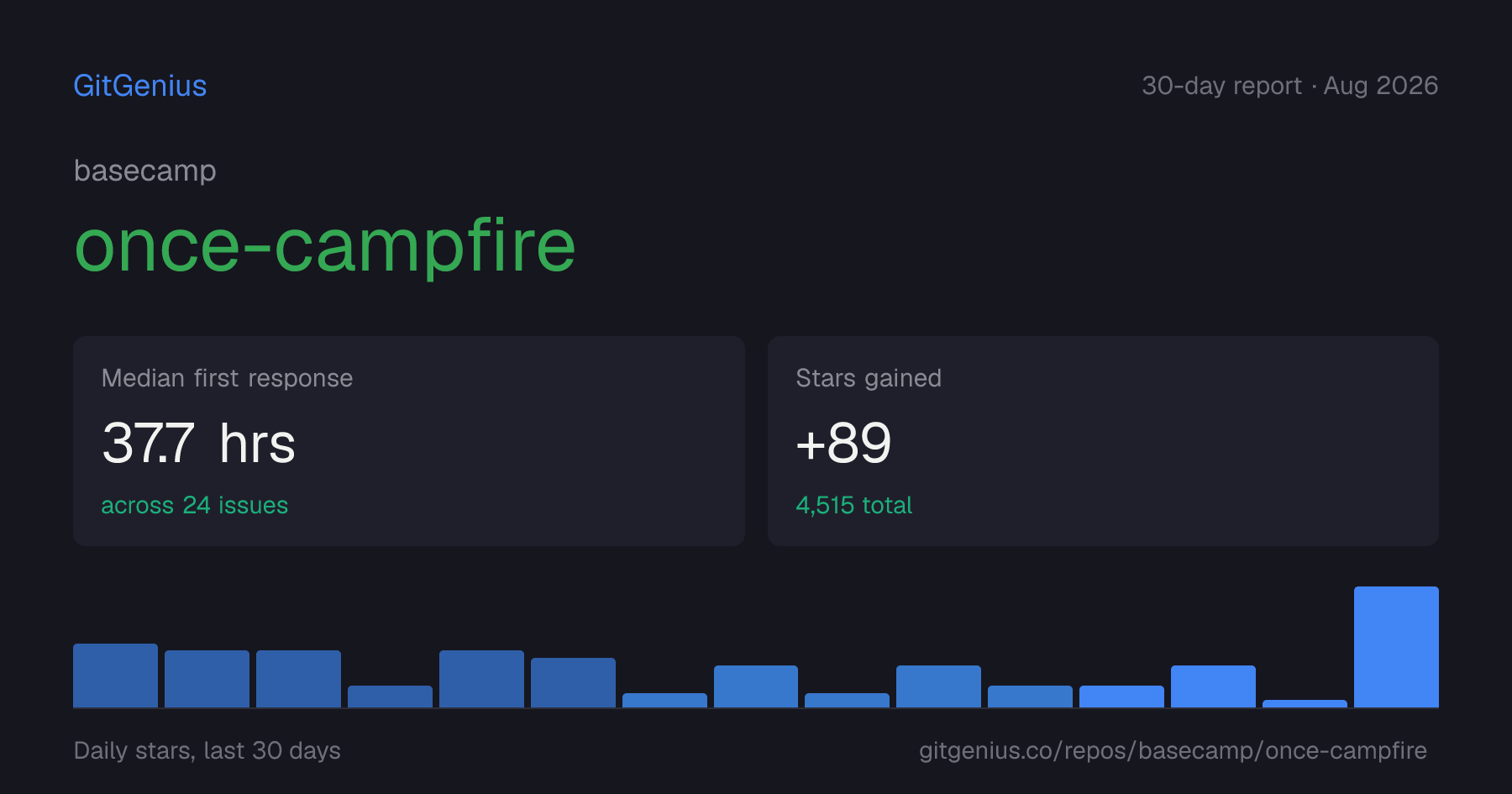The width and height of the screenshot is (1512, 794).
Task: Click the second bar in the stars chart
Action: 207,679
